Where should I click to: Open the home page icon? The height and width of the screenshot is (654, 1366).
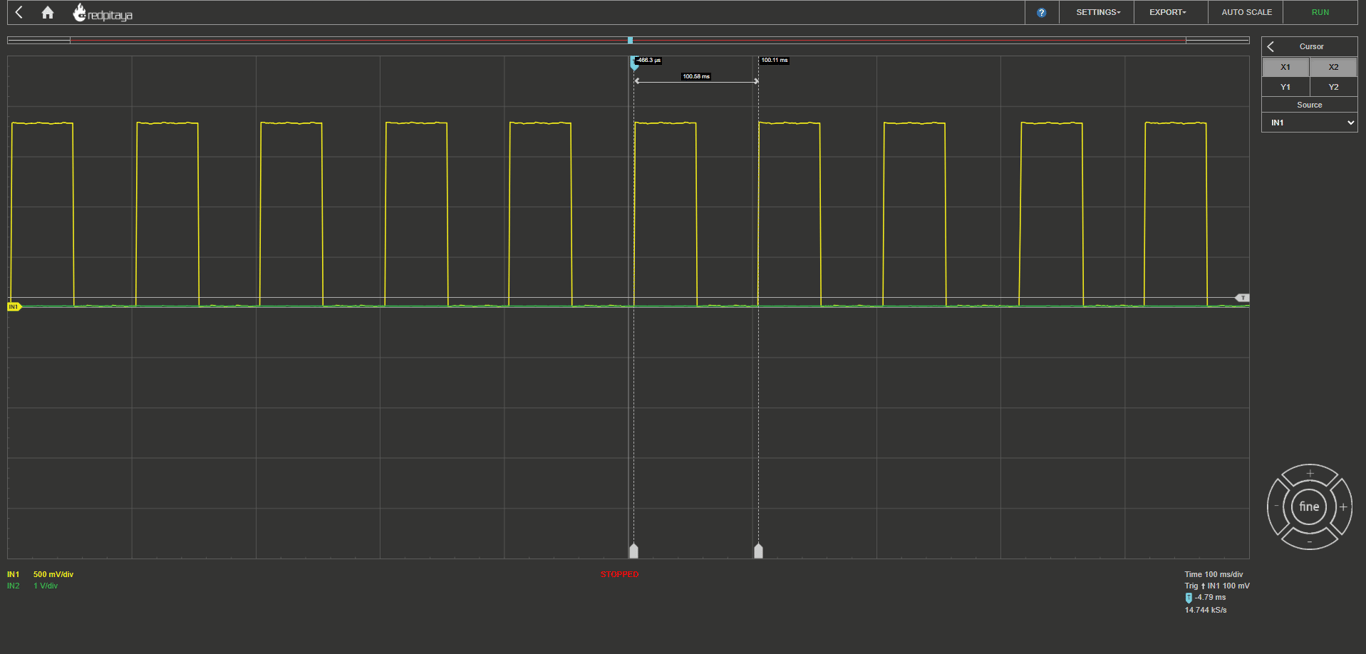coord(47,12)
